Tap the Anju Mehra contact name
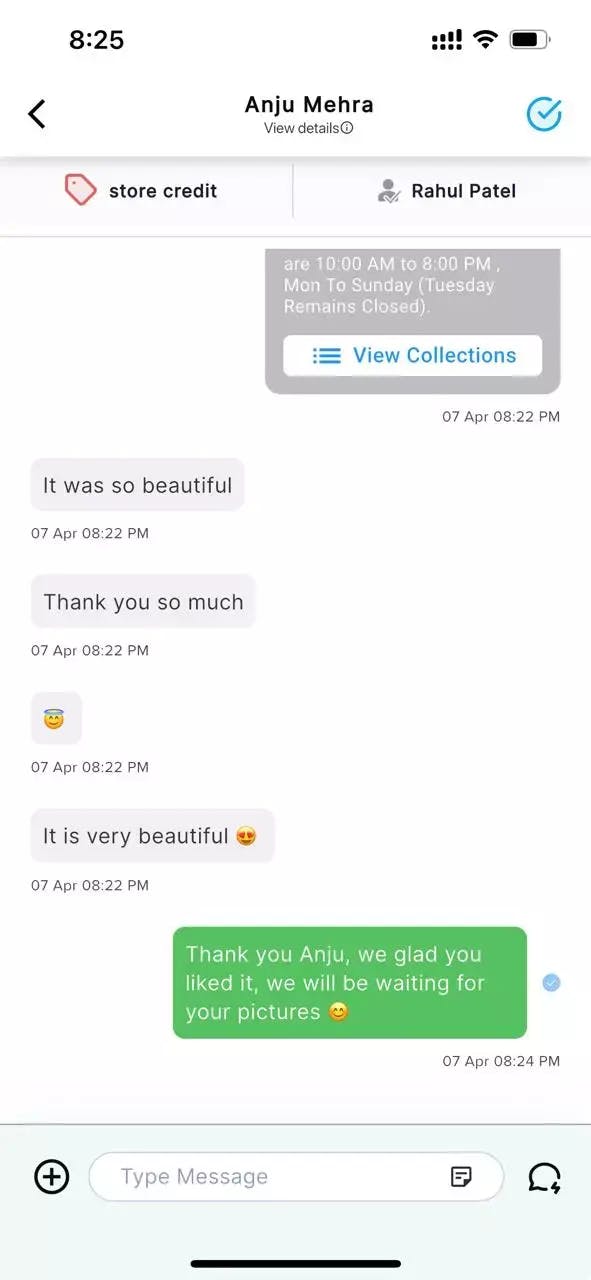591x1280 pixels. [309, 105]
